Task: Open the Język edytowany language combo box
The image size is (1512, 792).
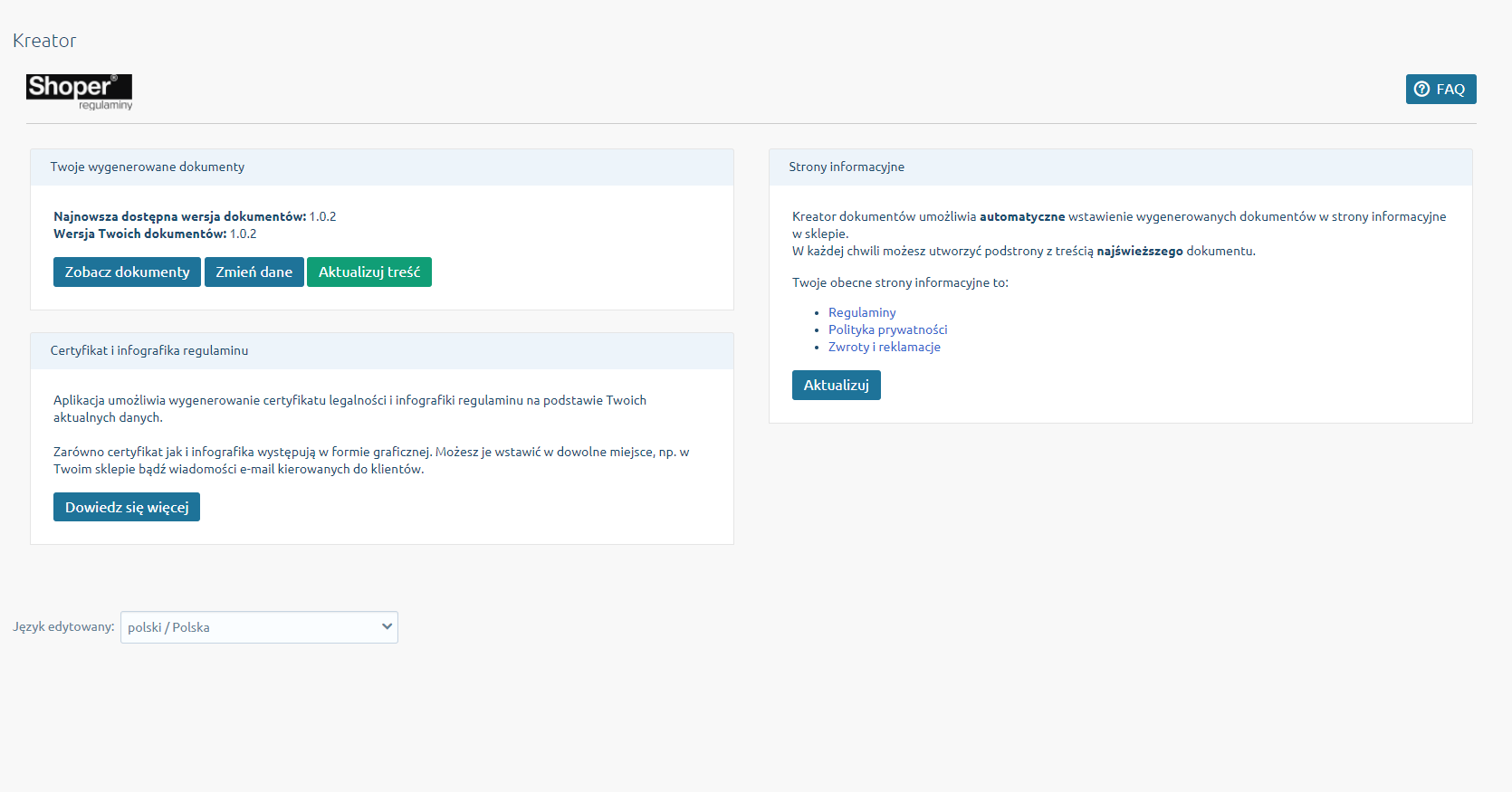Action: (x=259, y=627)
